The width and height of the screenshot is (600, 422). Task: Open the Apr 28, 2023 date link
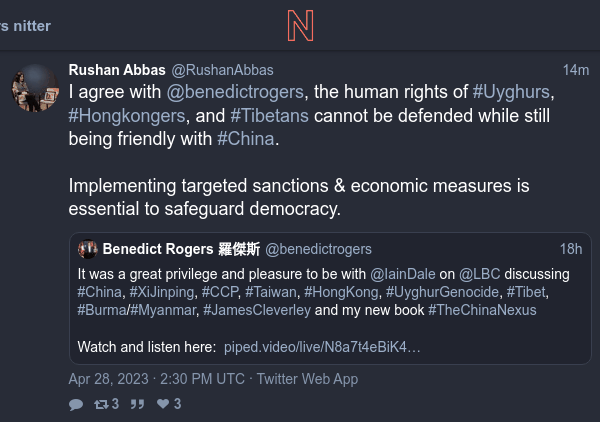coord(156,379)
